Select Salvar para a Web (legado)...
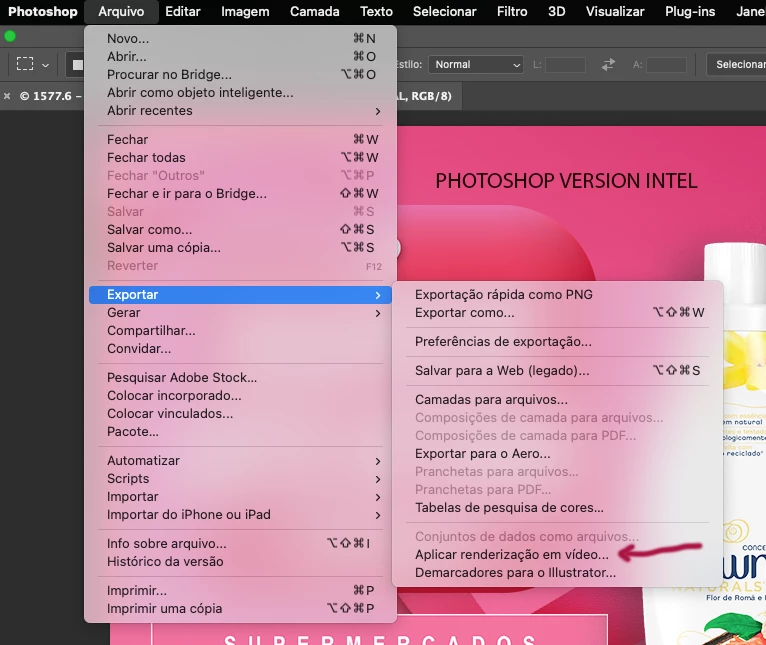This screenshot has width=766, height=645. (557, 371)
